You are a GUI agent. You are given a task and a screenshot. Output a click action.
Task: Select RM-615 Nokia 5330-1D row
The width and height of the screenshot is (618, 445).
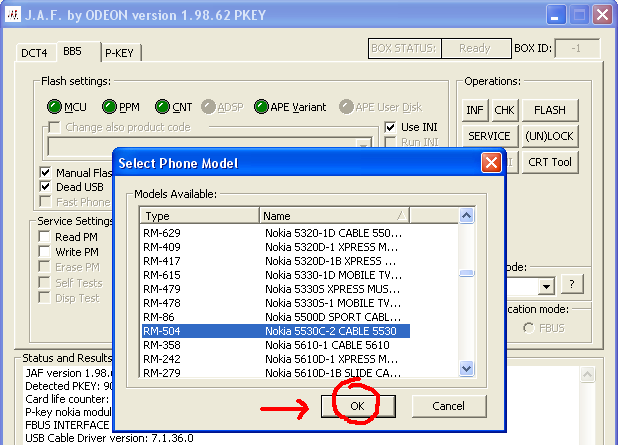point(275,275)
